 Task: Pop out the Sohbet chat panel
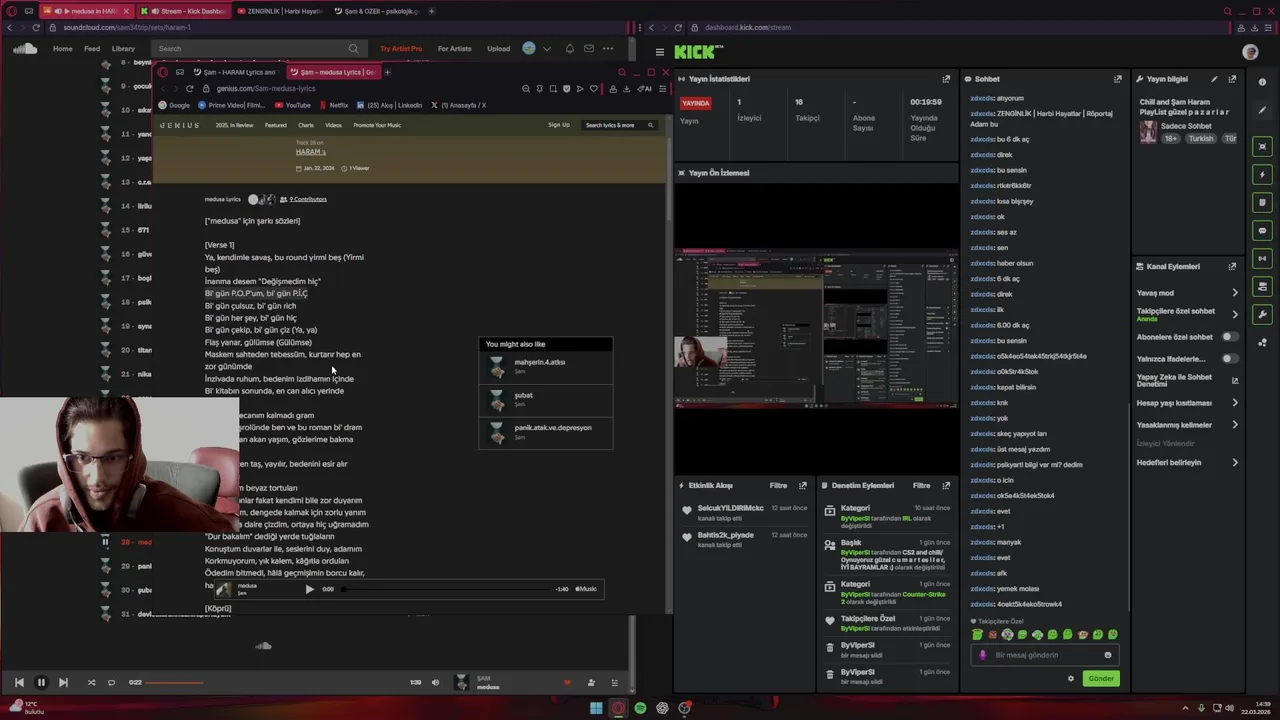tap(1118, 79)
